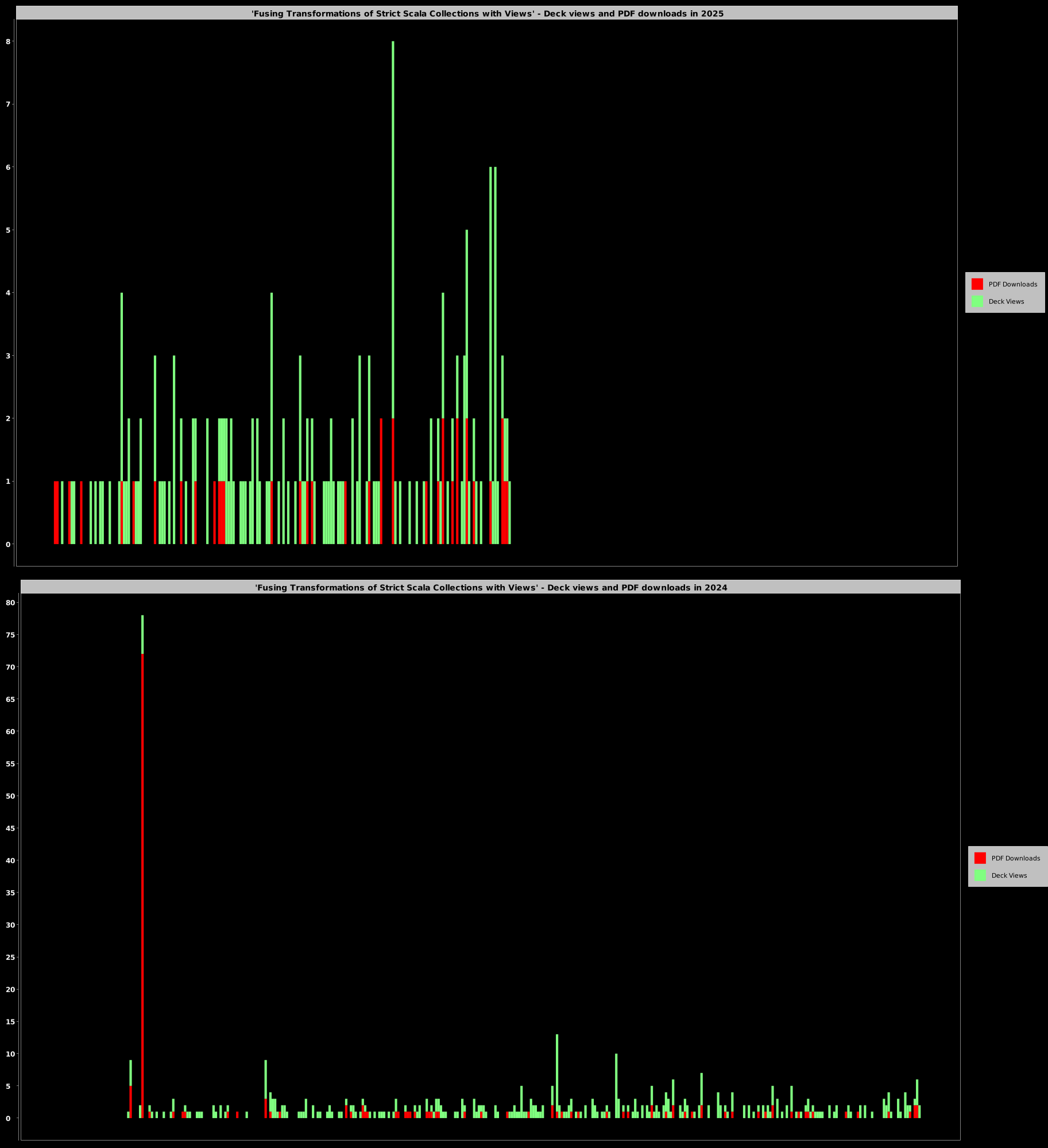Click the y-axis label 40 in 2024 chart
The width and height of the screenshot is (1048, 1148).
point(10,860)
